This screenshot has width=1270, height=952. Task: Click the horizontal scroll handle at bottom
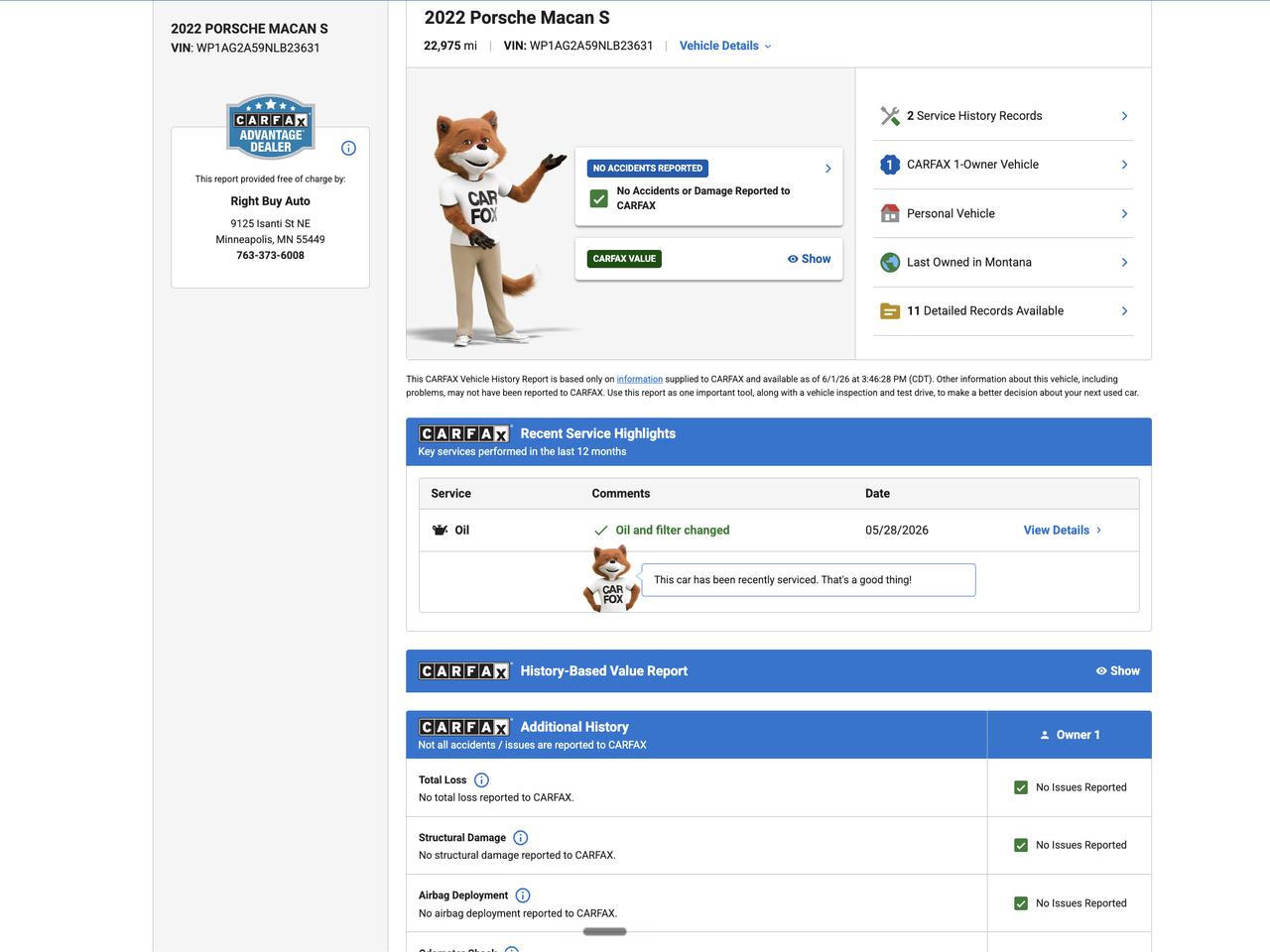click(604, 932)
